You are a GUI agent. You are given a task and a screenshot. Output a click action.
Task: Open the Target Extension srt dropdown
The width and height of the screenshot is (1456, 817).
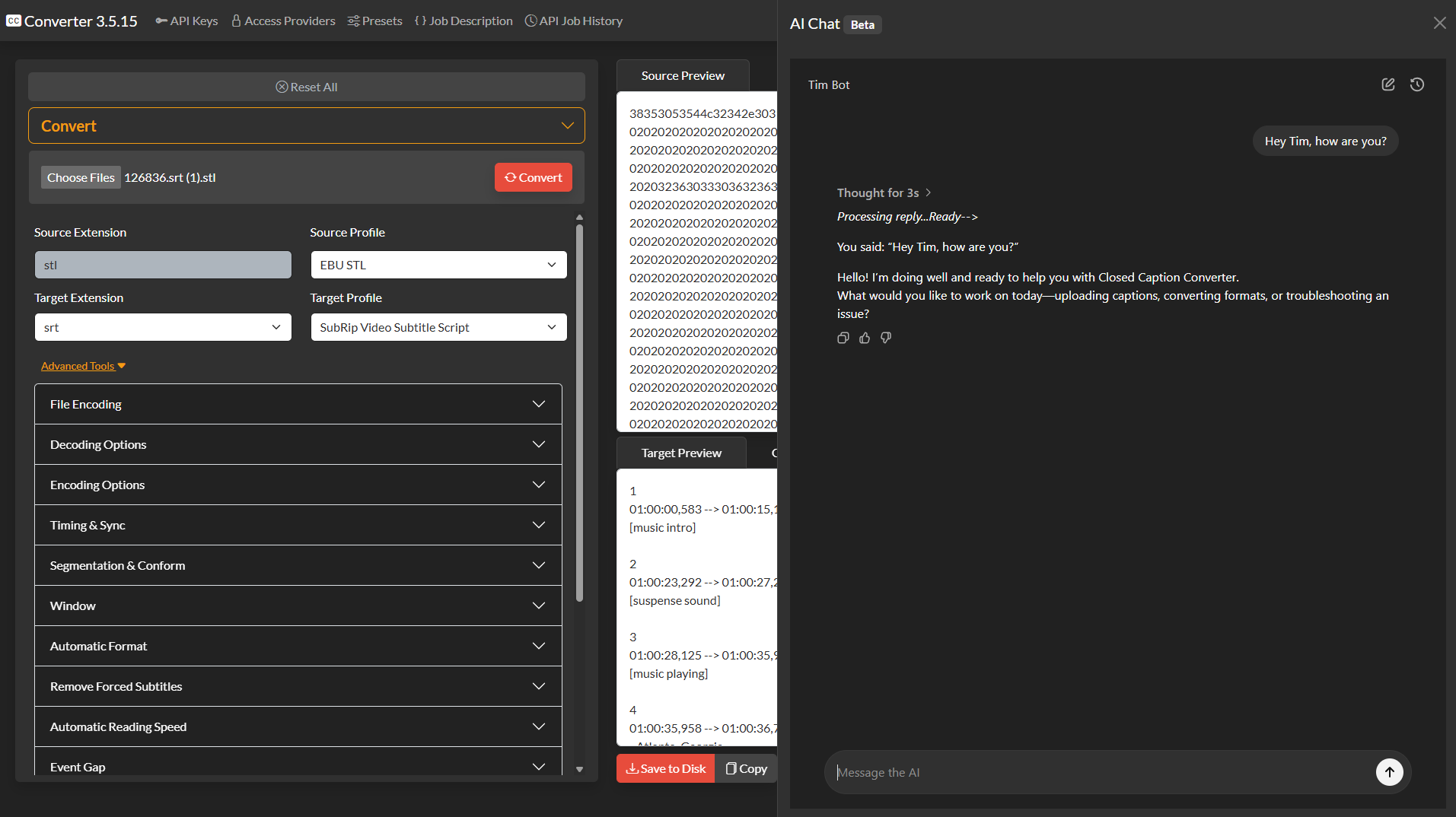coord(163,327)
